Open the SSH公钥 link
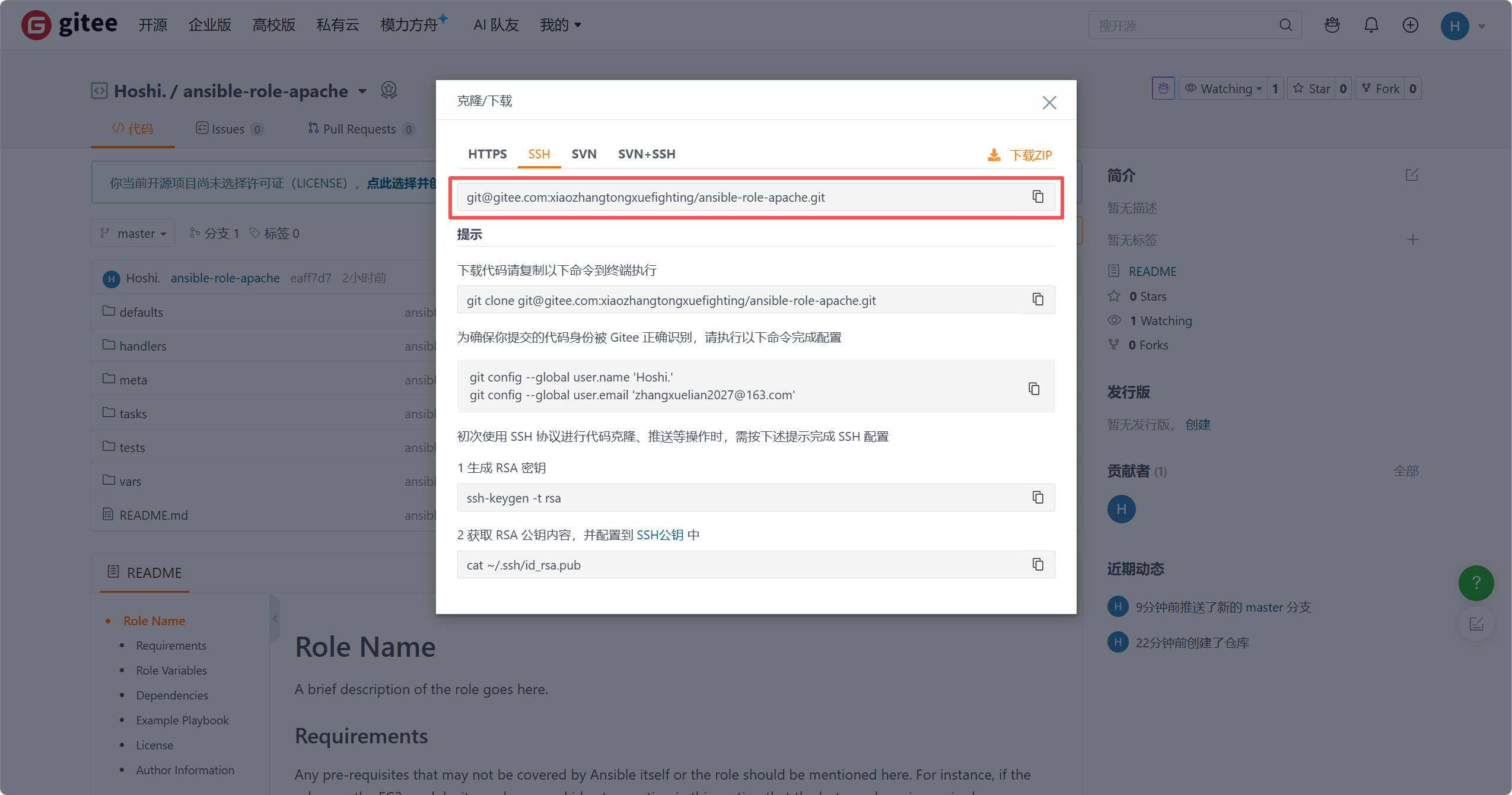Screen dimensions: 1512x795 pyautogui.click(x=660, y=535)
